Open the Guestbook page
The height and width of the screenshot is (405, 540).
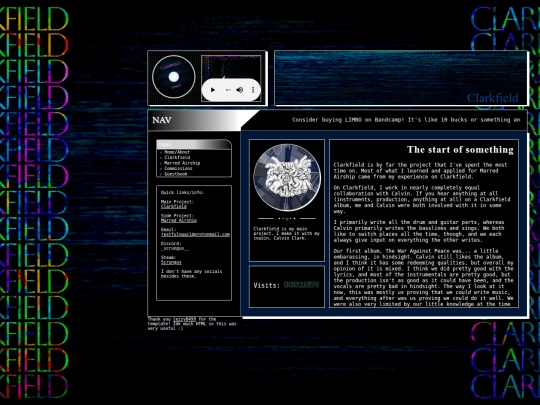point(176,174)
